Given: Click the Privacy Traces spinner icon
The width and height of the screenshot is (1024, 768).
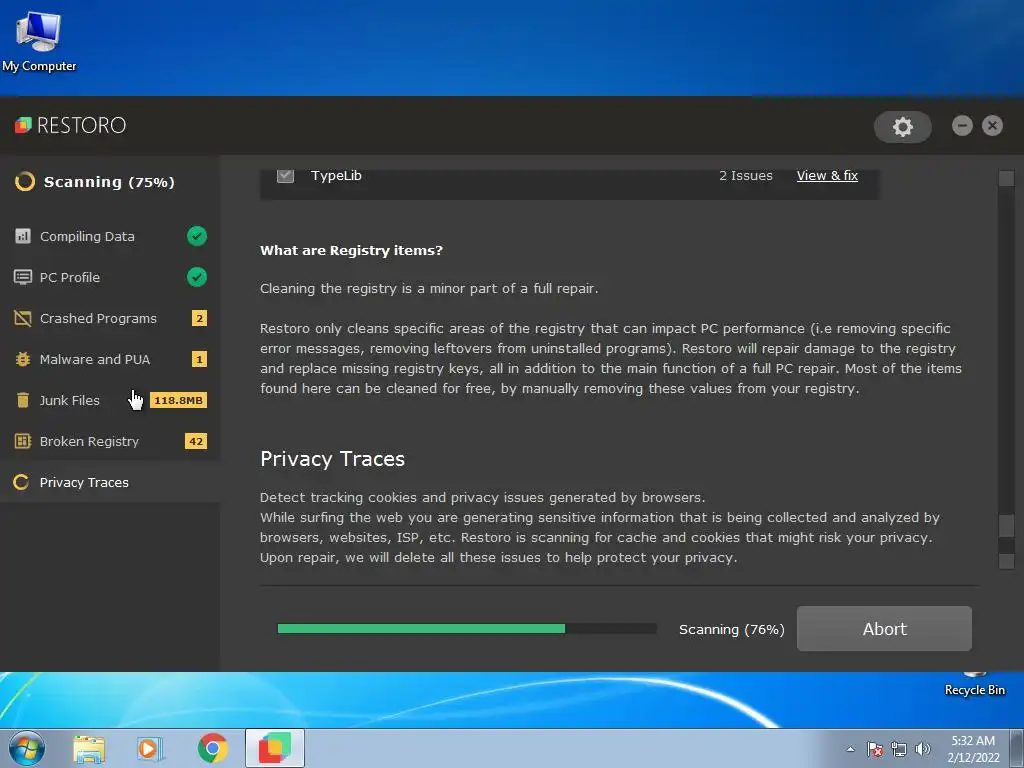Looking at the screenshot, I should coord(21,482).
